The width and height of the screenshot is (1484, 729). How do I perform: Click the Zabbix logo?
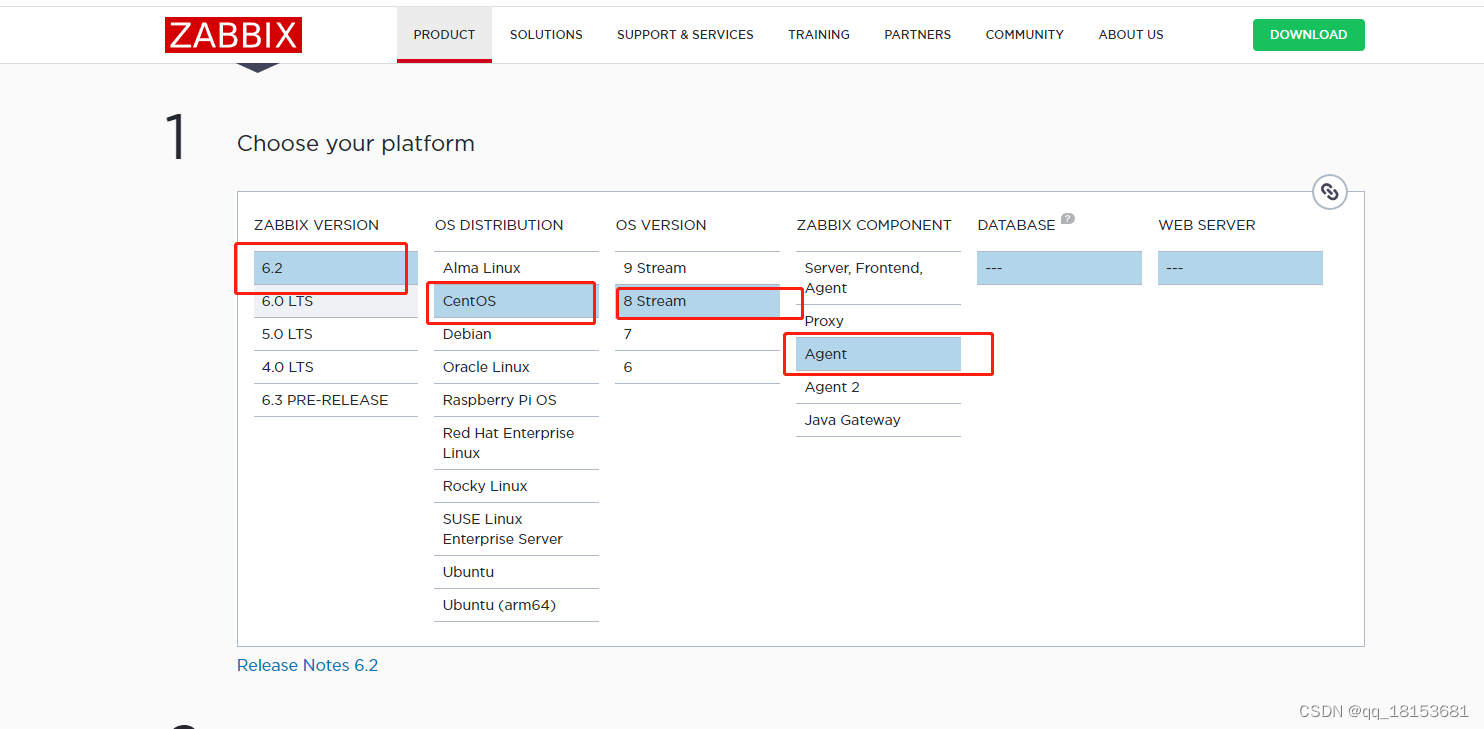point(233,35)
